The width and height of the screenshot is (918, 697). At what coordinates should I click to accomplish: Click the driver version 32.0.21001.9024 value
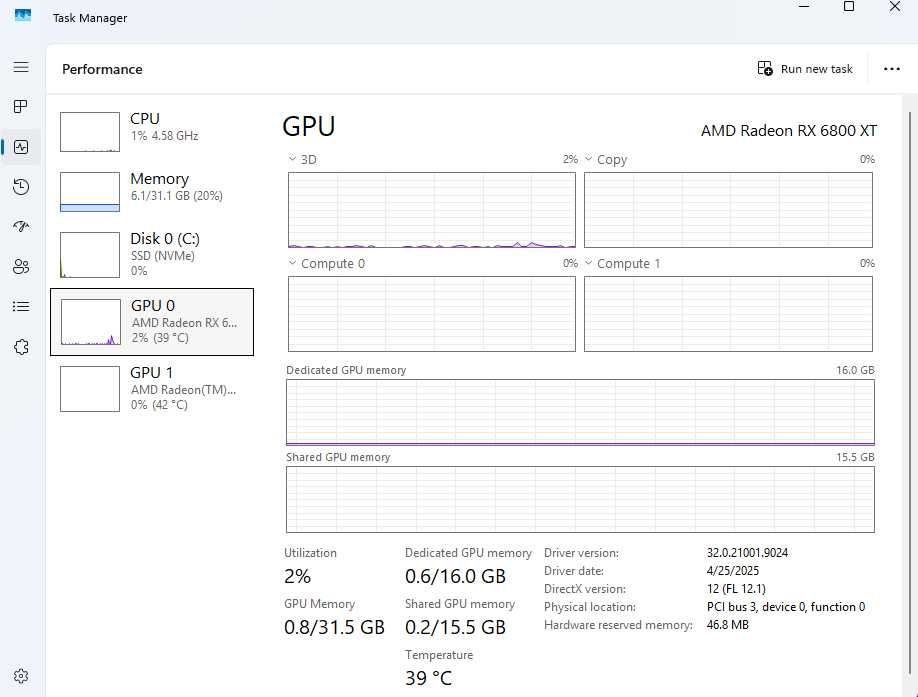pyautogui.click(x=747, y=552)
